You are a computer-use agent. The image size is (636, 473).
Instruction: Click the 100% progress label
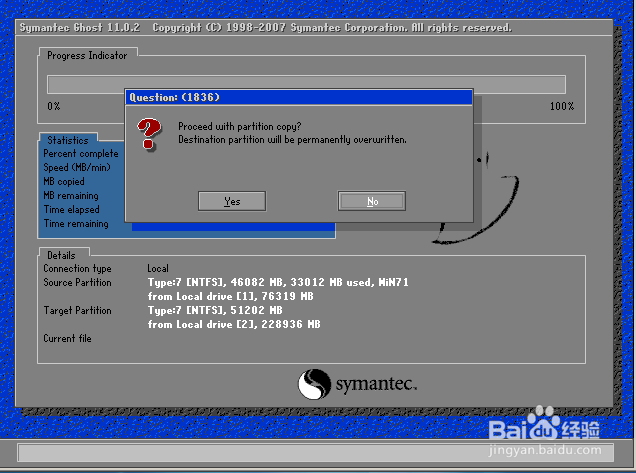pos(562,106)
